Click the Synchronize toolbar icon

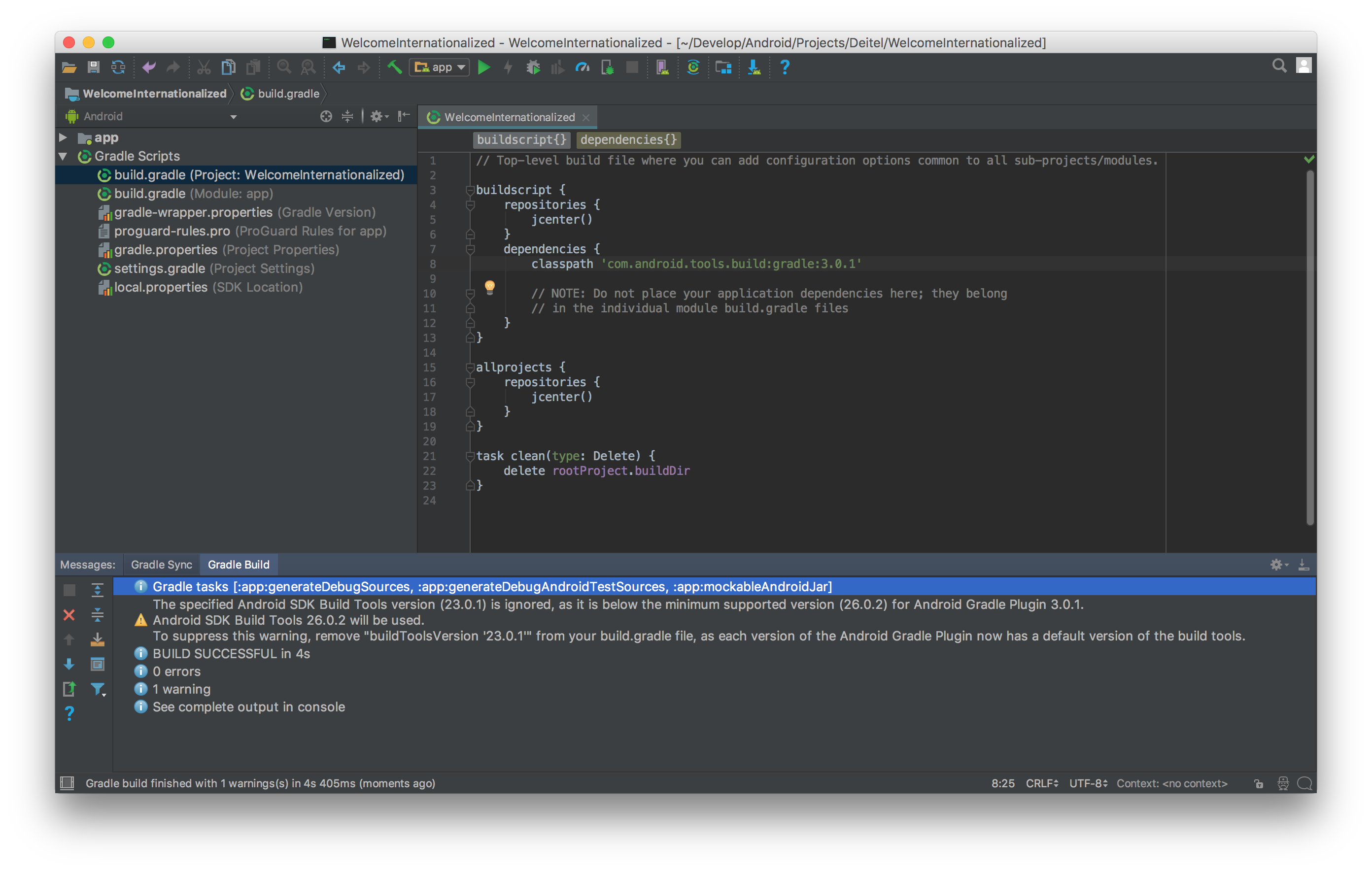[x=118, y=68]
